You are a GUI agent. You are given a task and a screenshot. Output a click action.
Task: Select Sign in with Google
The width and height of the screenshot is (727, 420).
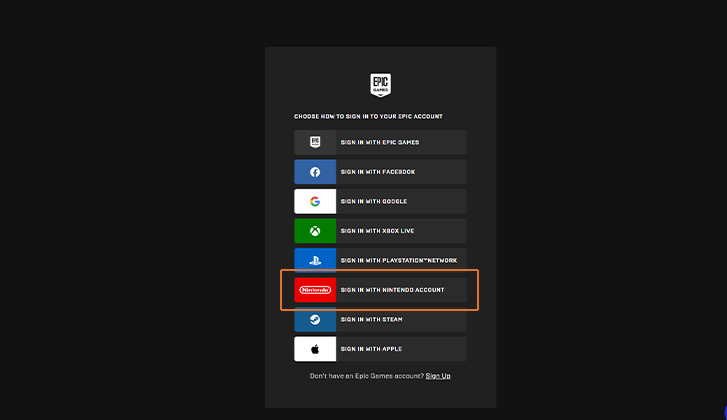(x=380, y=201)
